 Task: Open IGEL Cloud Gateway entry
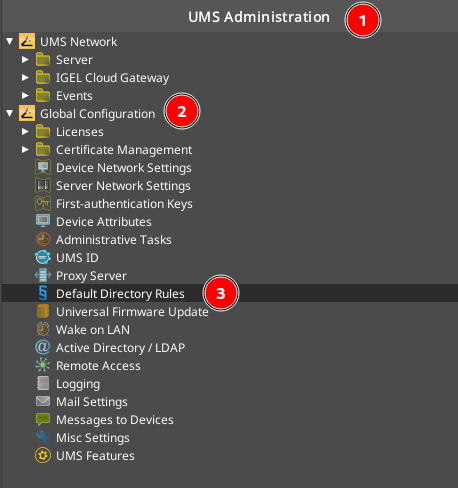click(x=112, y=78)
